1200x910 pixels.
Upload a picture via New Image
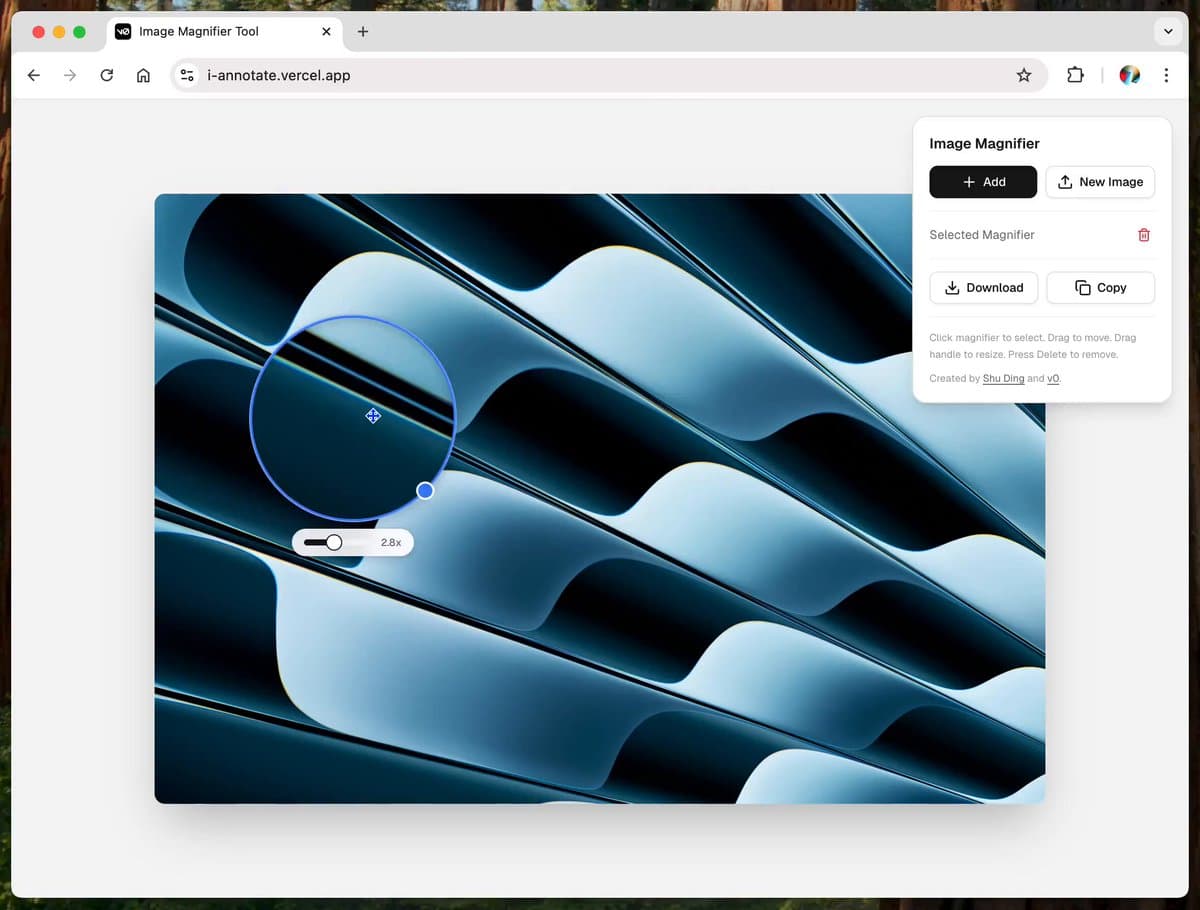(1100, 181)
